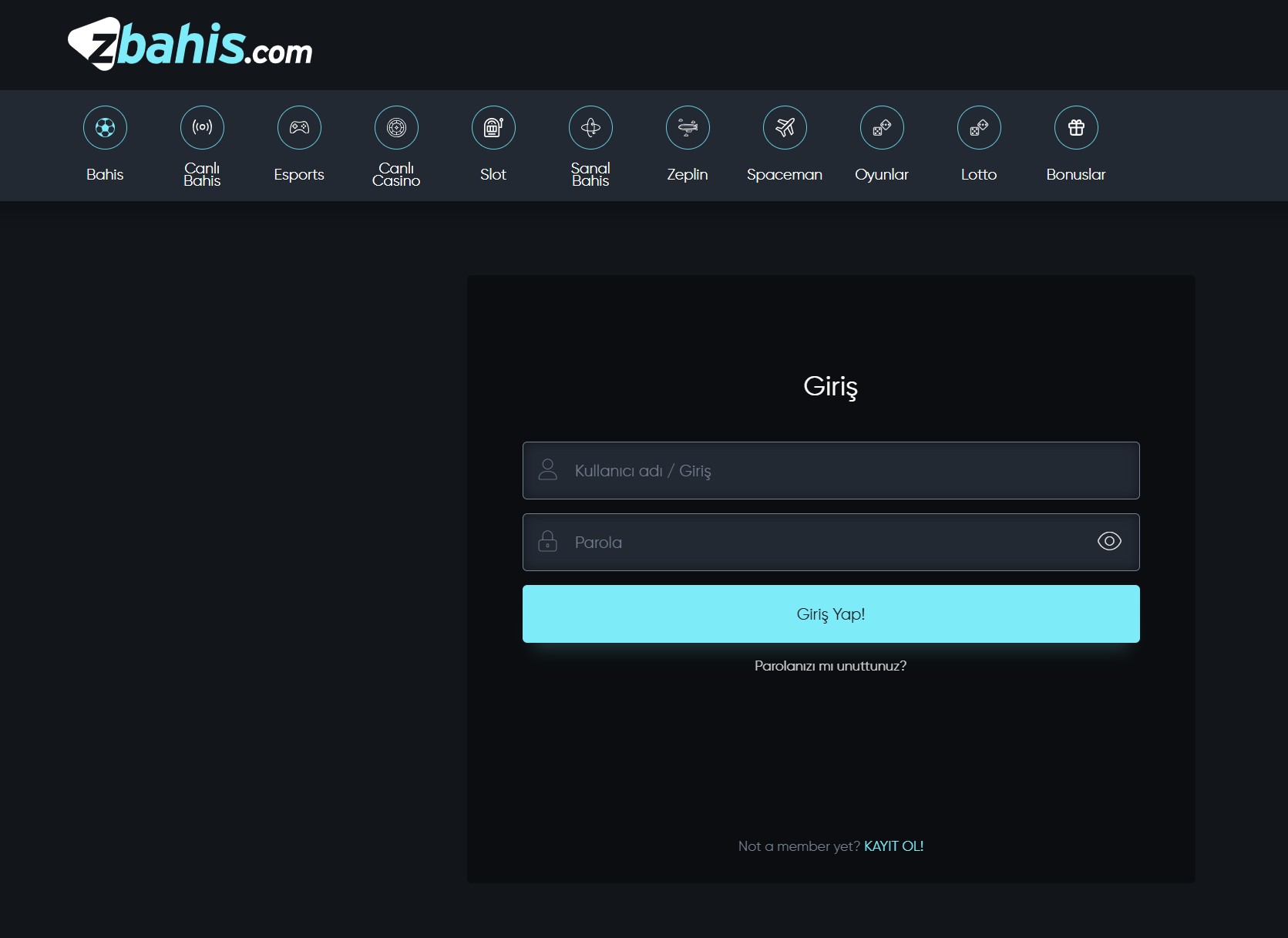Open Canlı Casino roulette icon
The width and height of the screenshot is (1288, 938).
pos(396,127)
